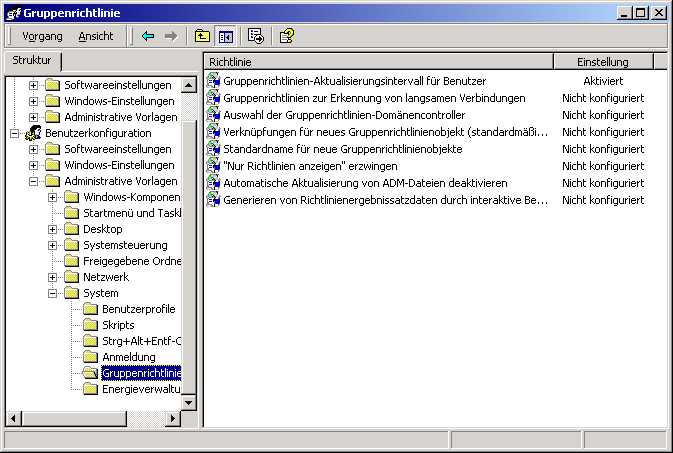Click the folder icon of Desktop
The height and width of the screenshot is (453, 673).
pos(71,229)
